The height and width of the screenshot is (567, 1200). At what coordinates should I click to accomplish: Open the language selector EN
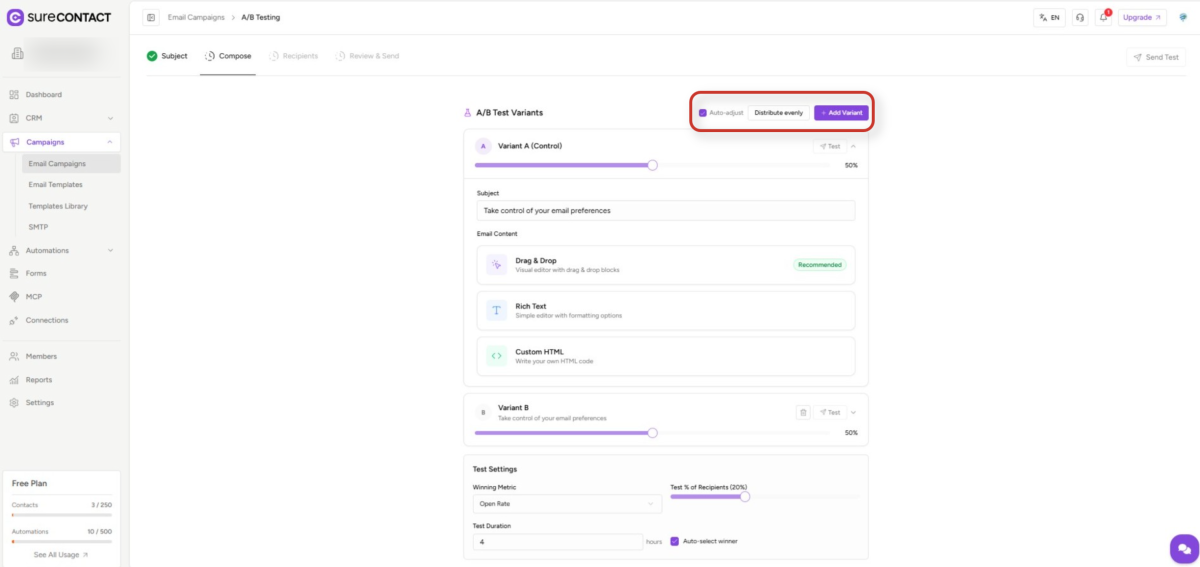pyautogui.click(x=1049, y=17)
